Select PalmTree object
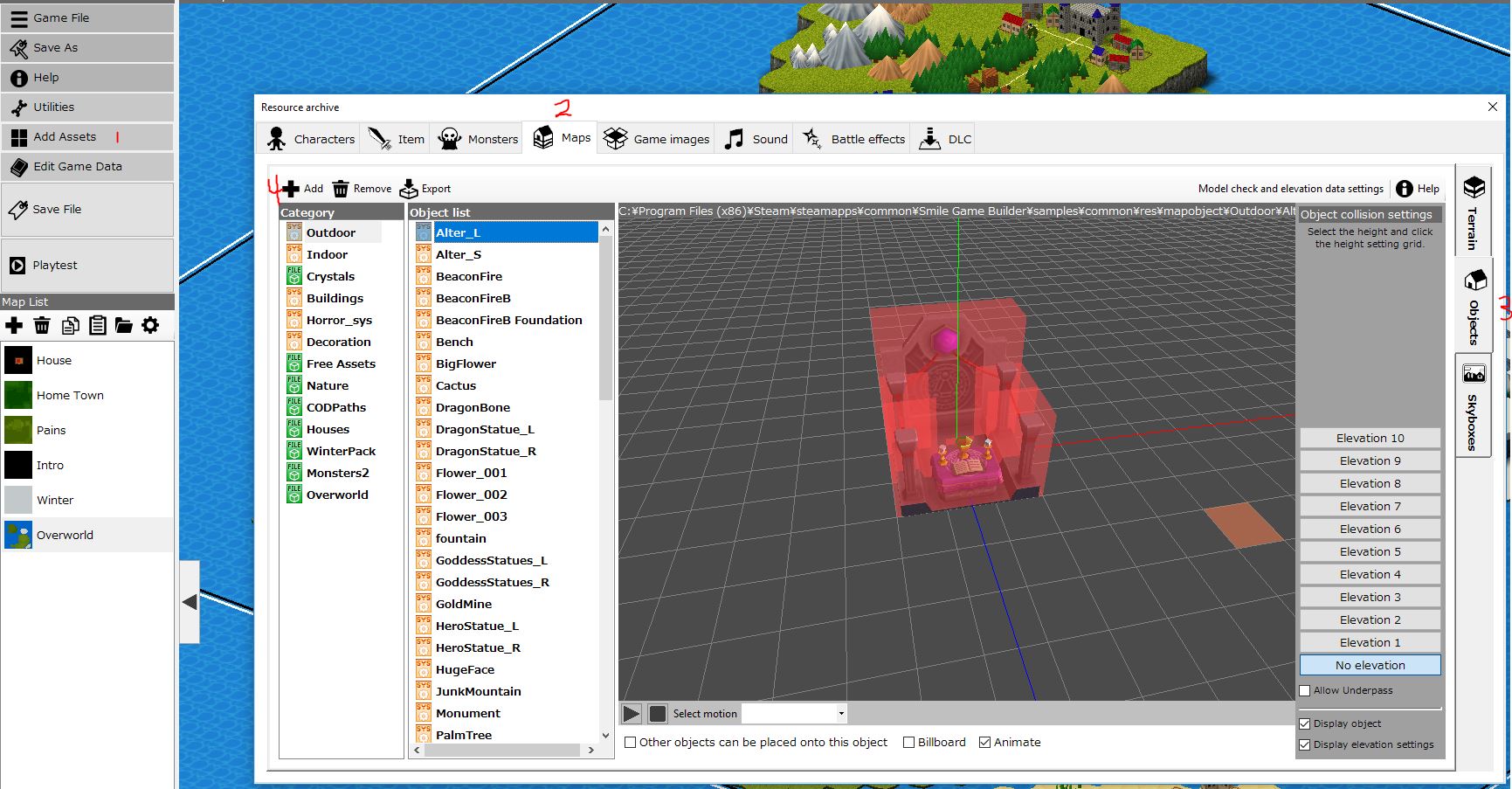The width and height of the screenshot is (1512, 789). pos(505,735)
